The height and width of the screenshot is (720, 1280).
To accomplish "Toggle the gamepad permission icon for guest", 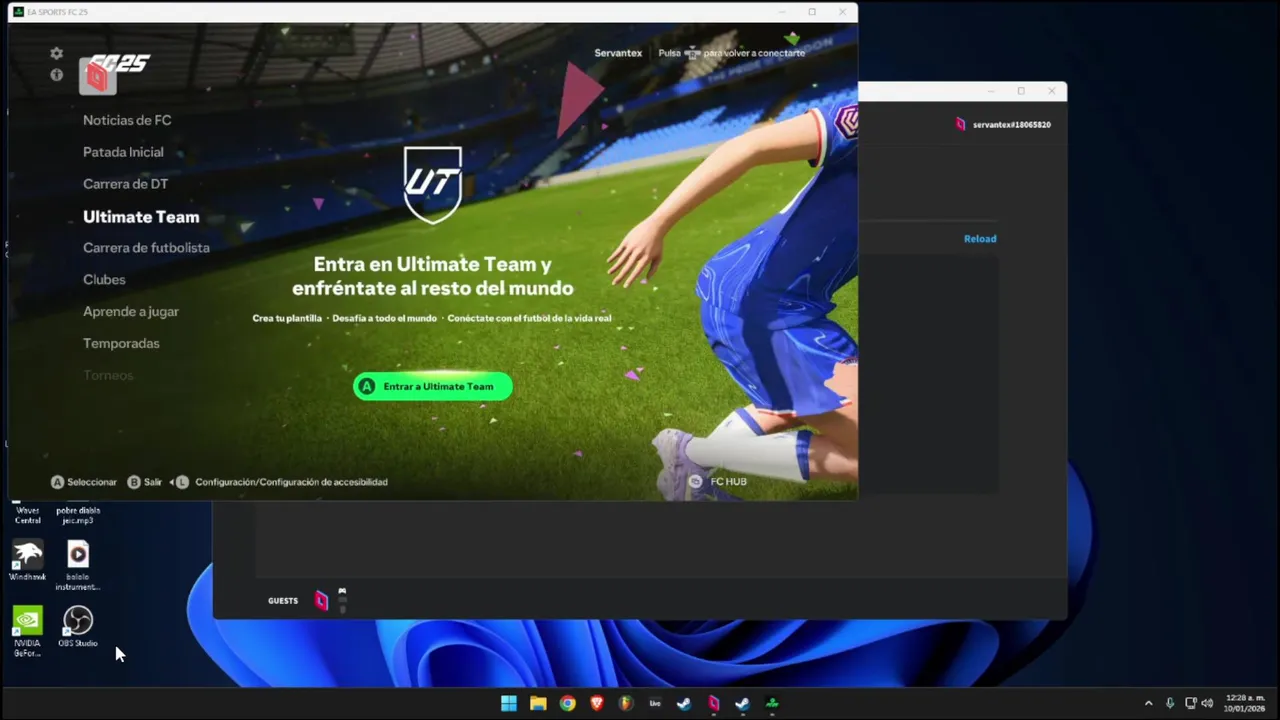I will (x=342, y=591).
